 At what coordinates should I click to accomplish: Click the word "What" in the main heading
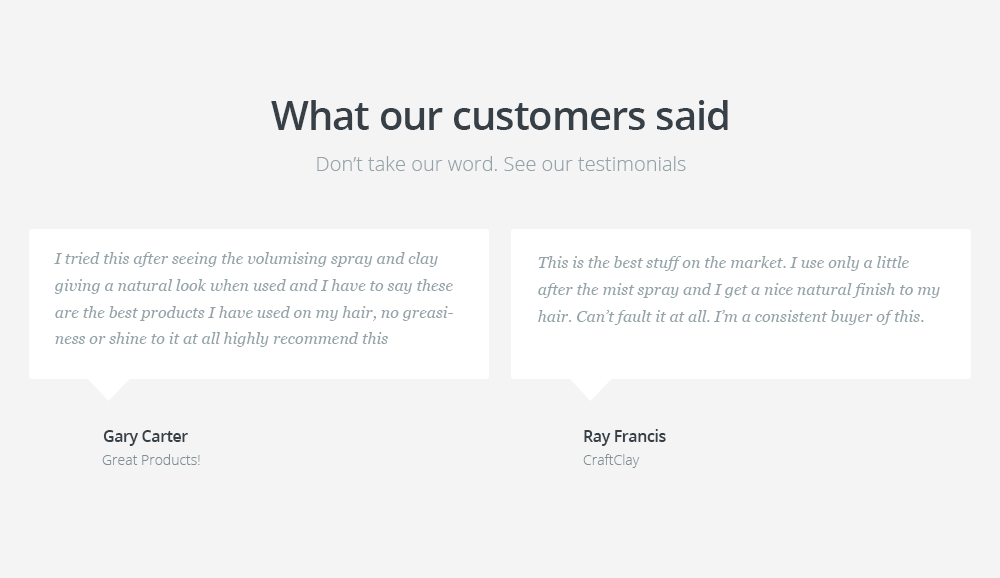[320, 117]
